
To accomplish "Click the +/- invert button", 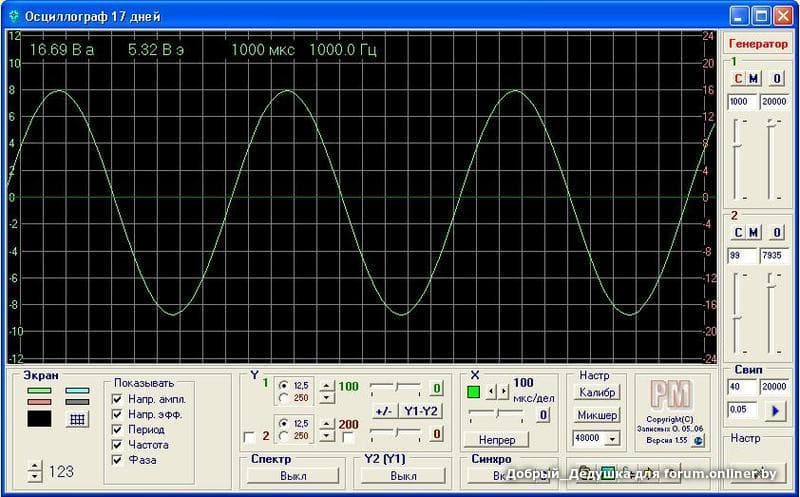I will coord(383,411).
